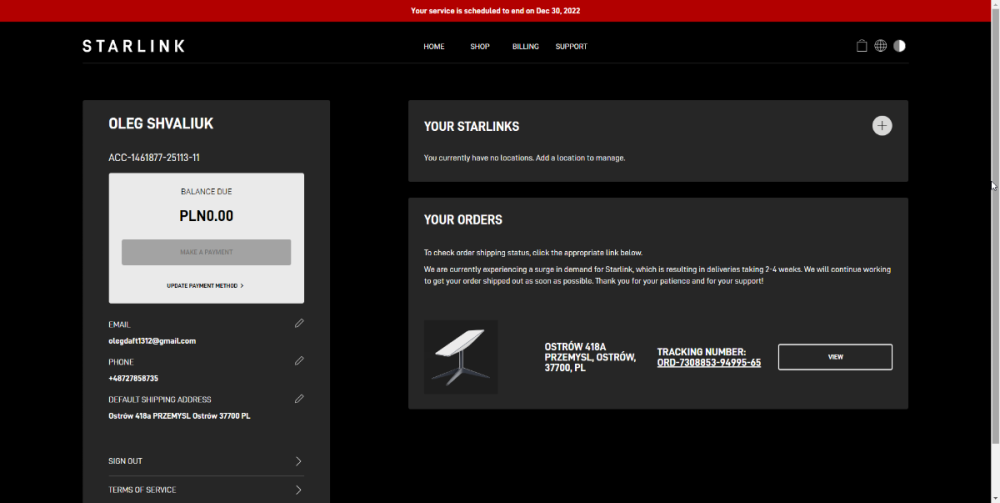Click the Make a Payment button
Screen dimensions: 1000x503
(206, 252)
